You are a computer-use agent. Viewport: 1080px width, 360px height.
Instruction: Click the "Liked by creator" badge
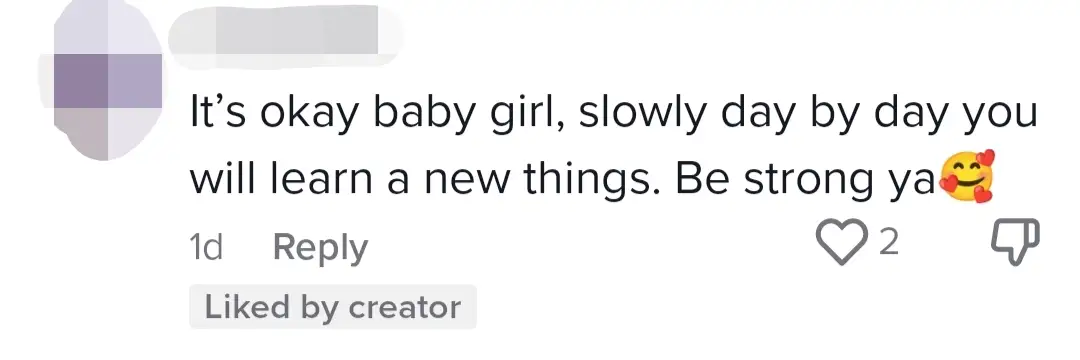click(x=333, y=307)
